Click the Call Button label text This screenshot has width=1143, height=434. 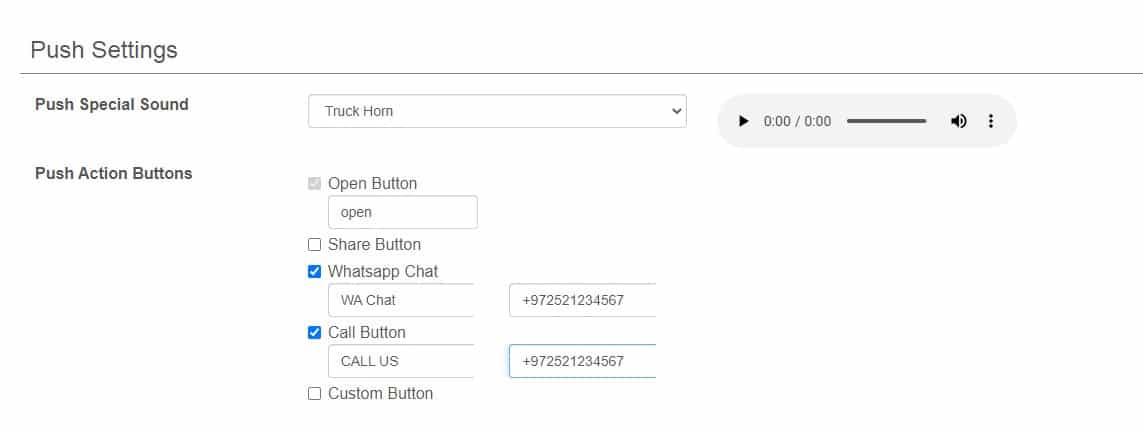click(x=366, y=333)
